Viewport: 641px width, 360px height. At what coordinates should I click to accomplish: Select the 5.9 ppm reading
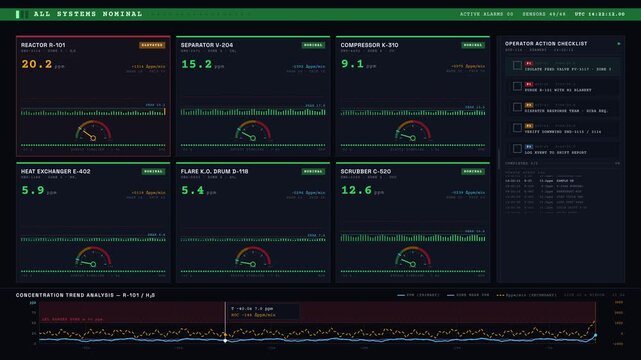tap(39, 190)
